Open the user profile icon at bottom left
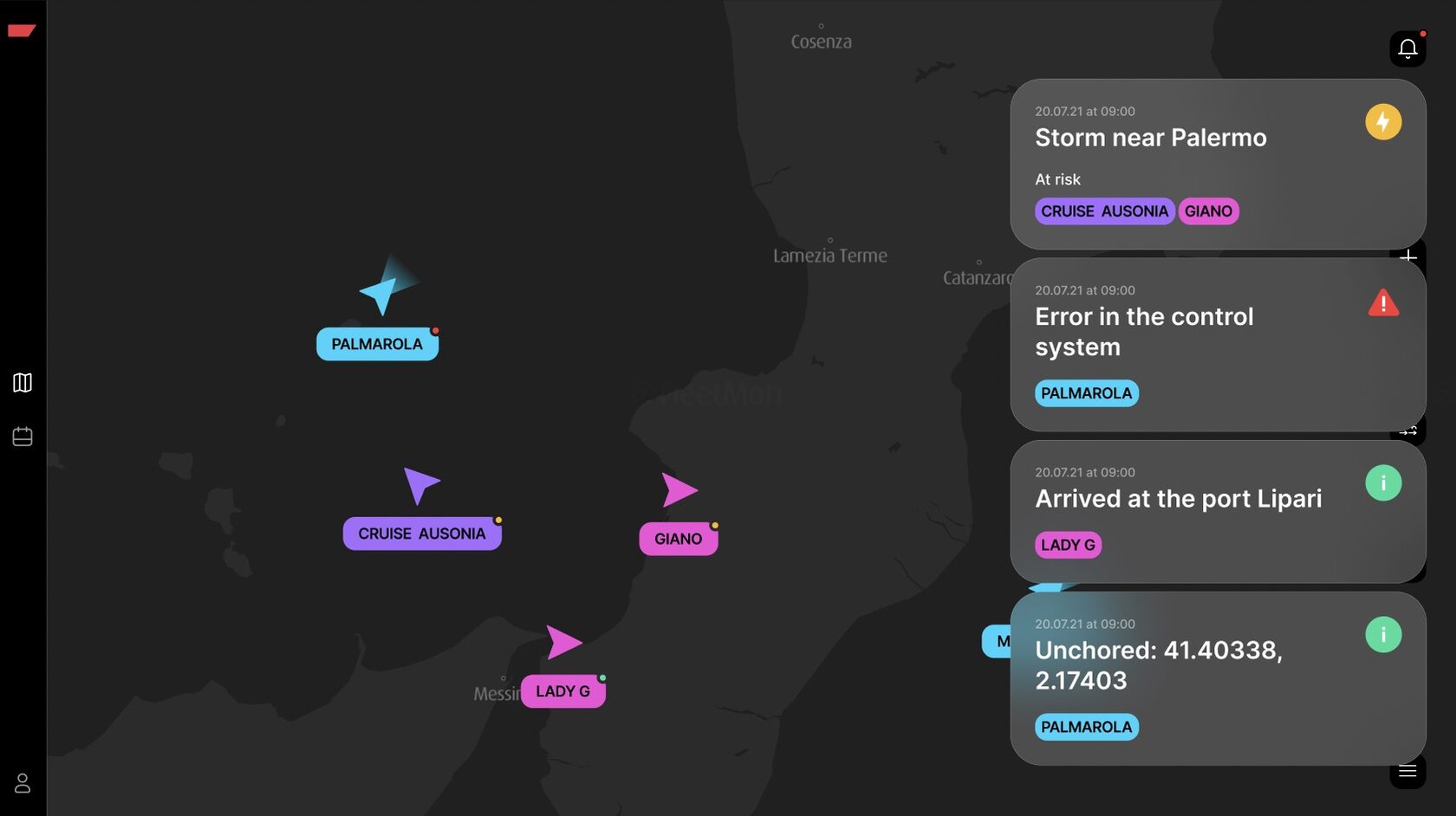Image resolution: width=1456 pixels, height=816 pixels. (x=22, y=784)
